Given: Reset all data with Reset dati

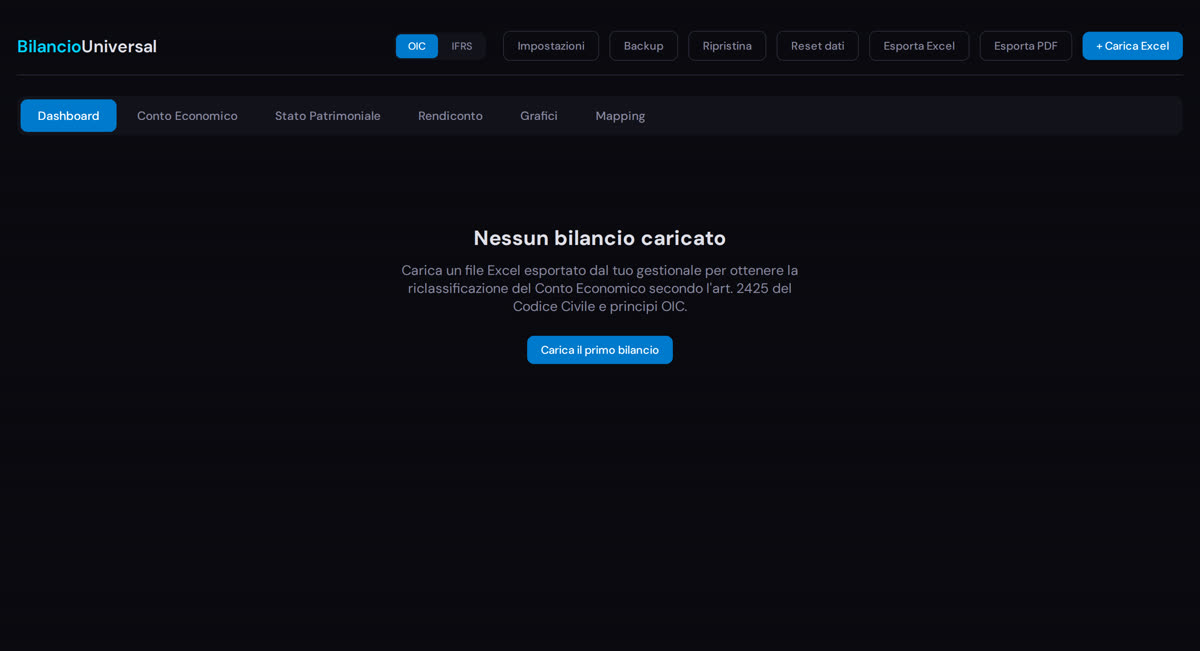Looking at the screenshot, I should tap(817, 45).
